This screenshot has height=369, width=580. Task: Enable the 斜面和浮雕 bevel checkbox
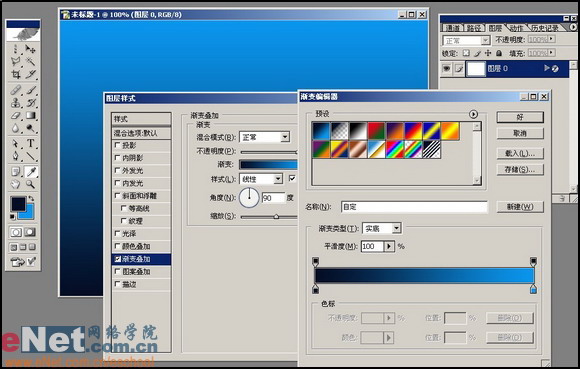pos(117,196)
